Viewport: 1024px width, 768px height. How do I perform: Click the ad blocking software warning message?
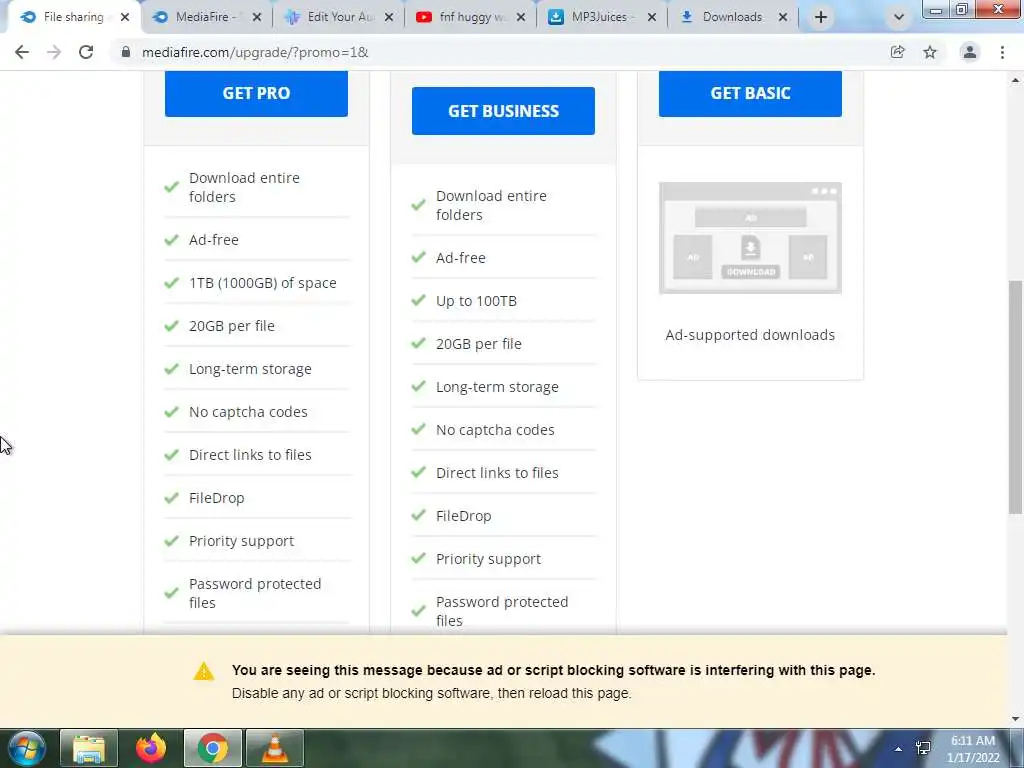click(553, 671)
